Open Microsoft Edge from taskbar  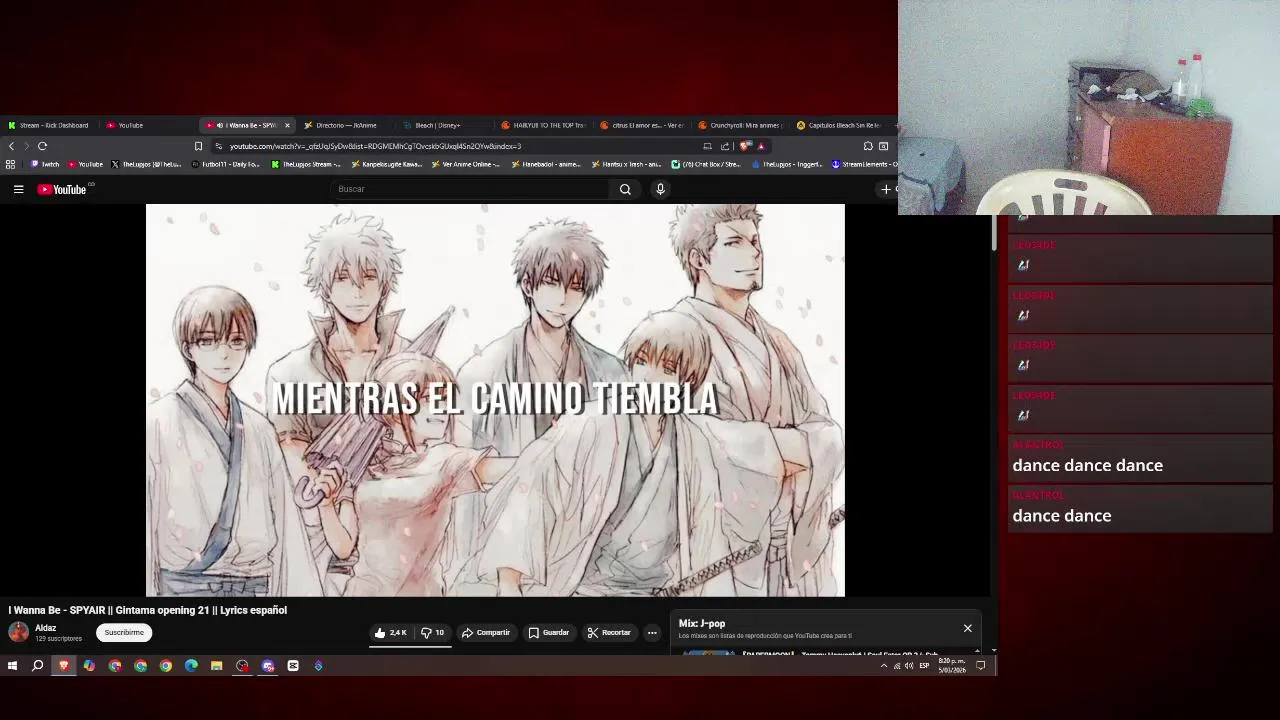[191, 665]
